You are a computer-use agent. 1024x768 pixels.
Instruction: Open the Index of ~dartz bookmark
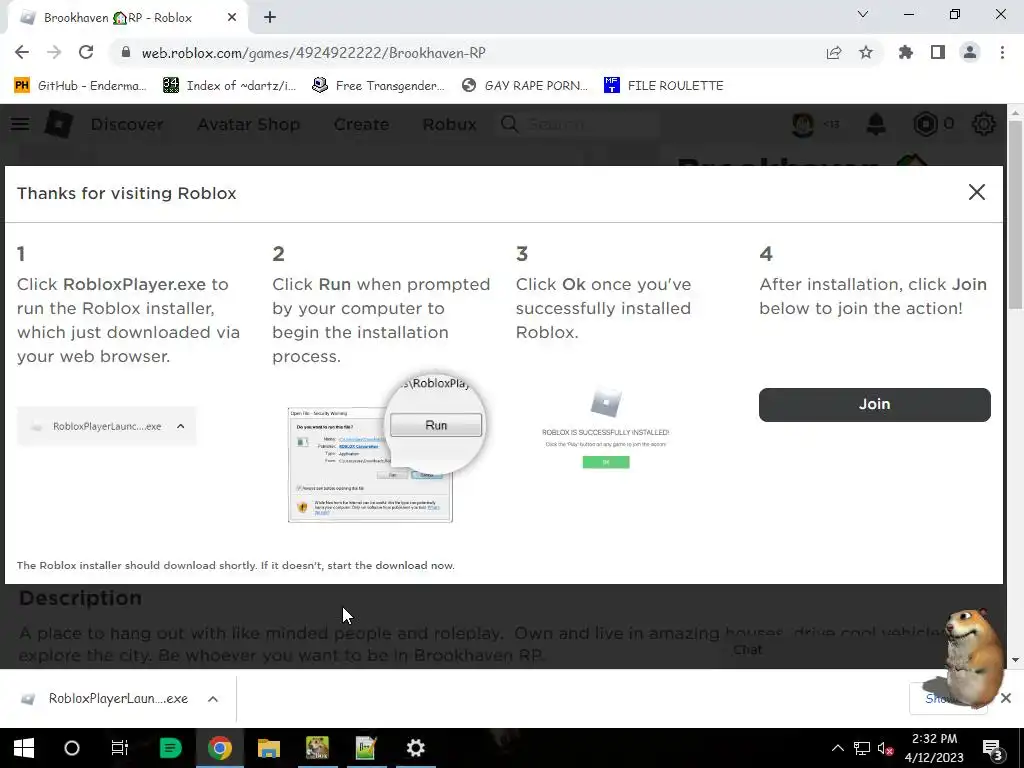click(230, 86)
